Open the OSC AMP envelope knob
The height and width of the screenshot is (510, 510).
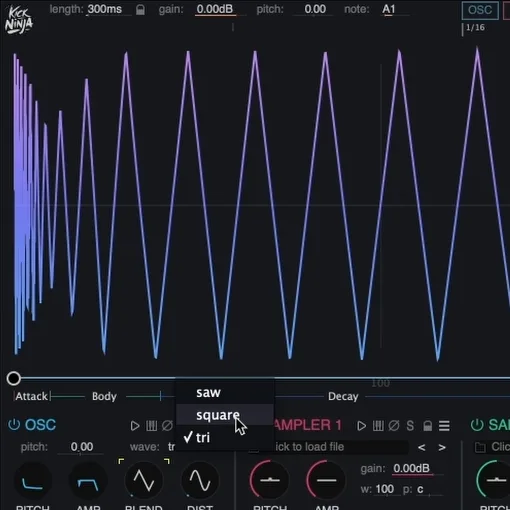click(x=88, y=481)
